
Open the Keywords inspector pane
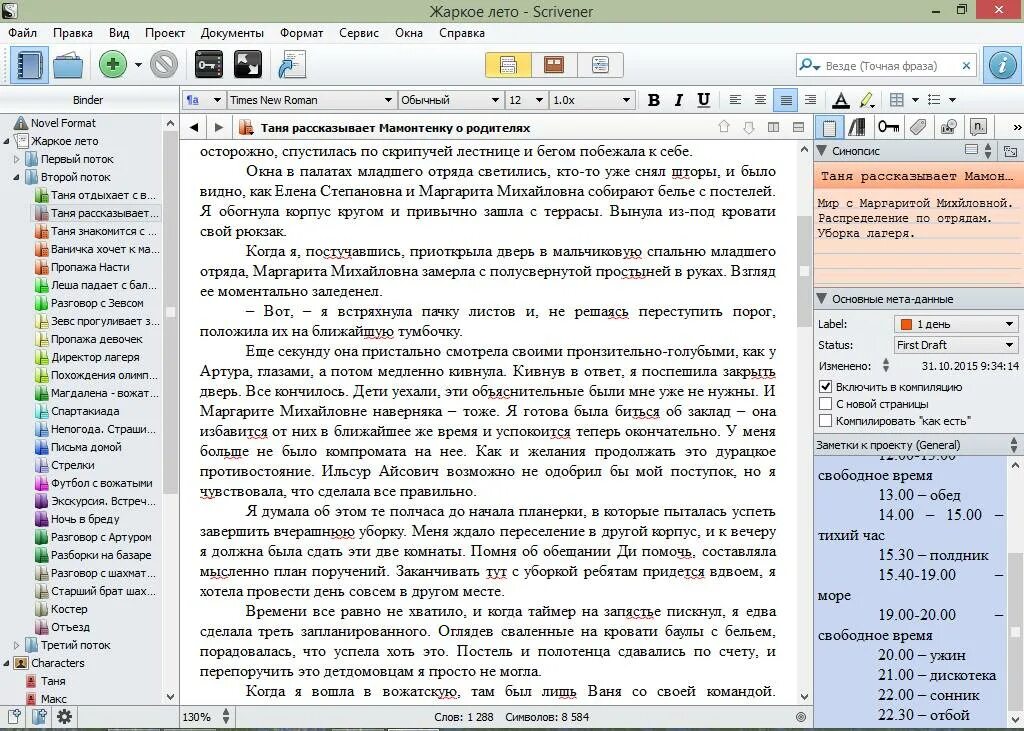(x=889, y=127)
